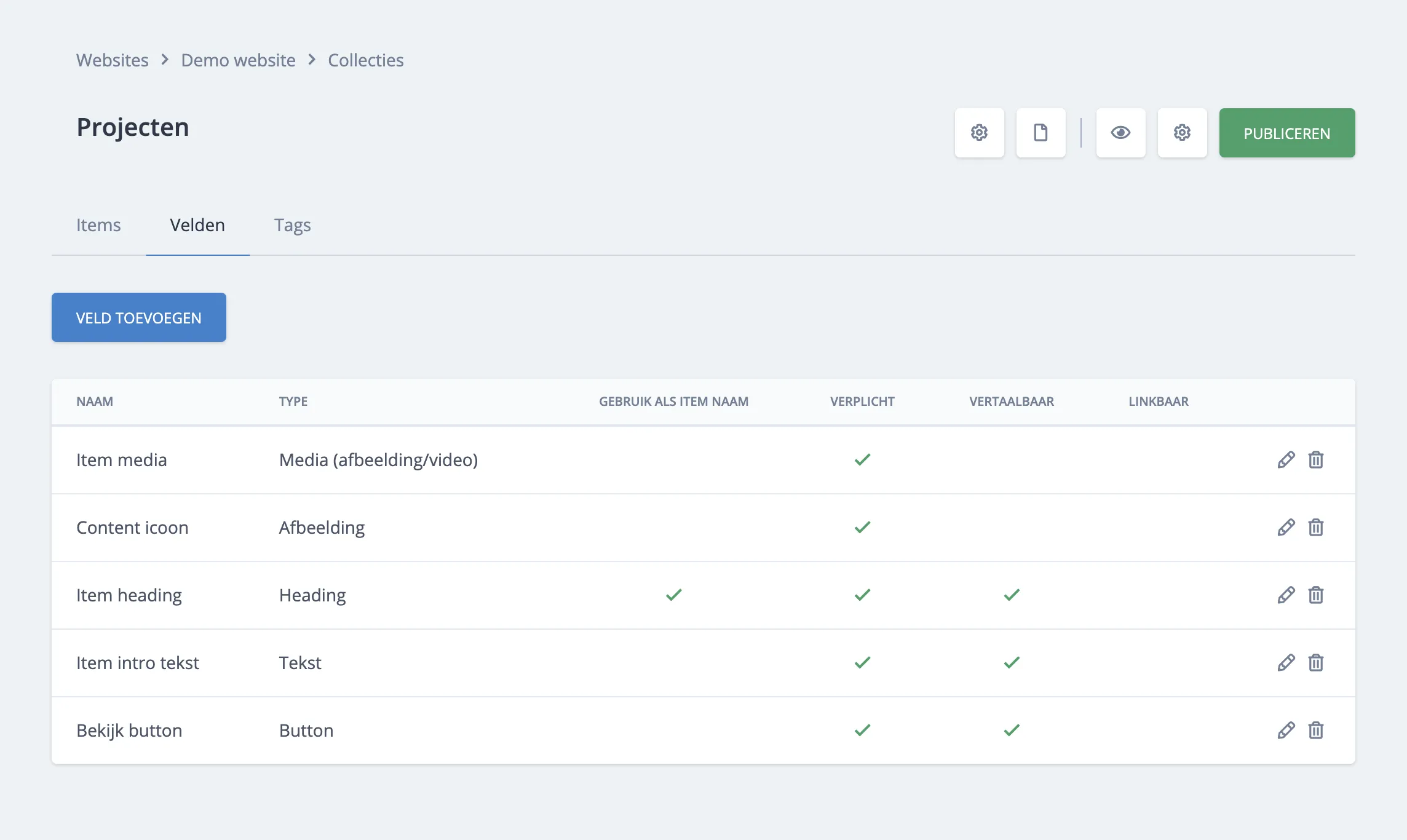This screenshot has height=840, width=1407.
Task: Open the page document icon button
Action: [1040, 133]
